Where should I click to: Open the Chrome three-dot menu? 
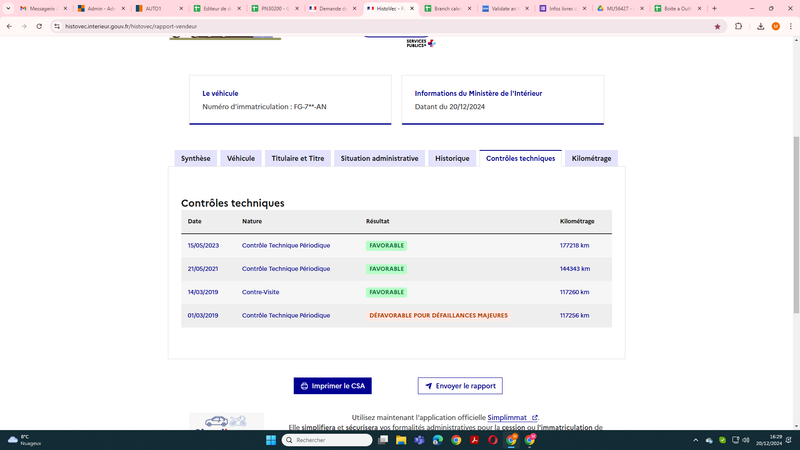tap(790, 27)
